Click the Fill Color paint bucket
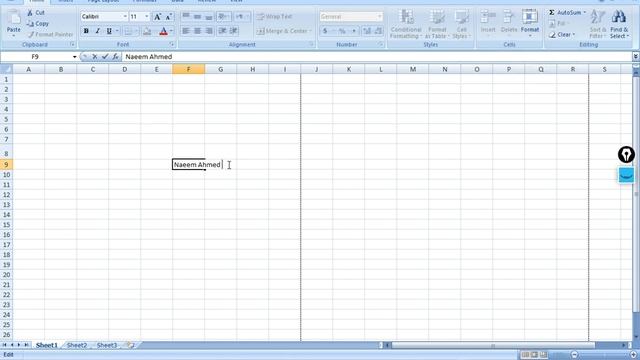Screen dimensions: 640x360 coord(147,31)
